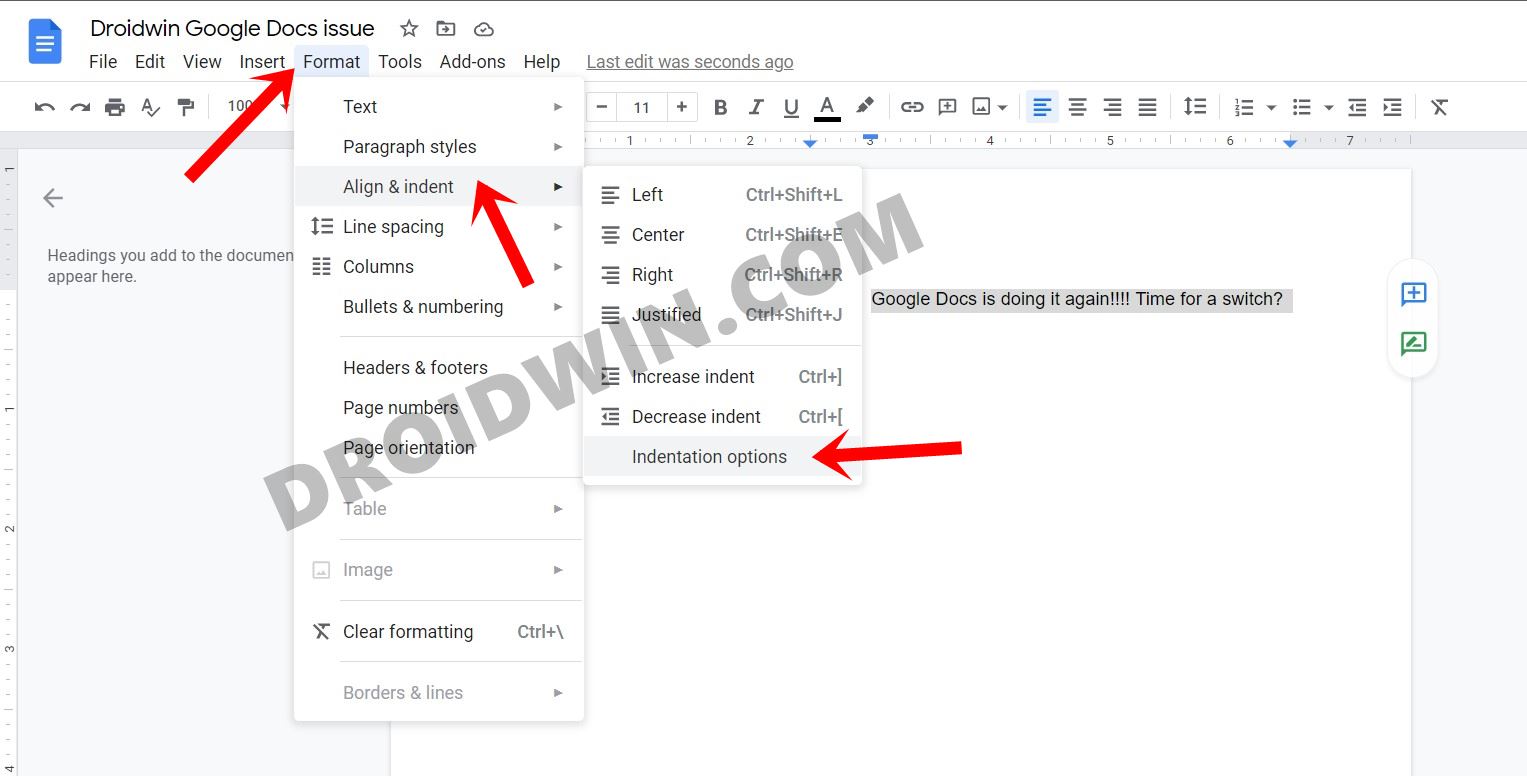
Task: Open the Add-ons menu
Action: click(x=473, y=62)
